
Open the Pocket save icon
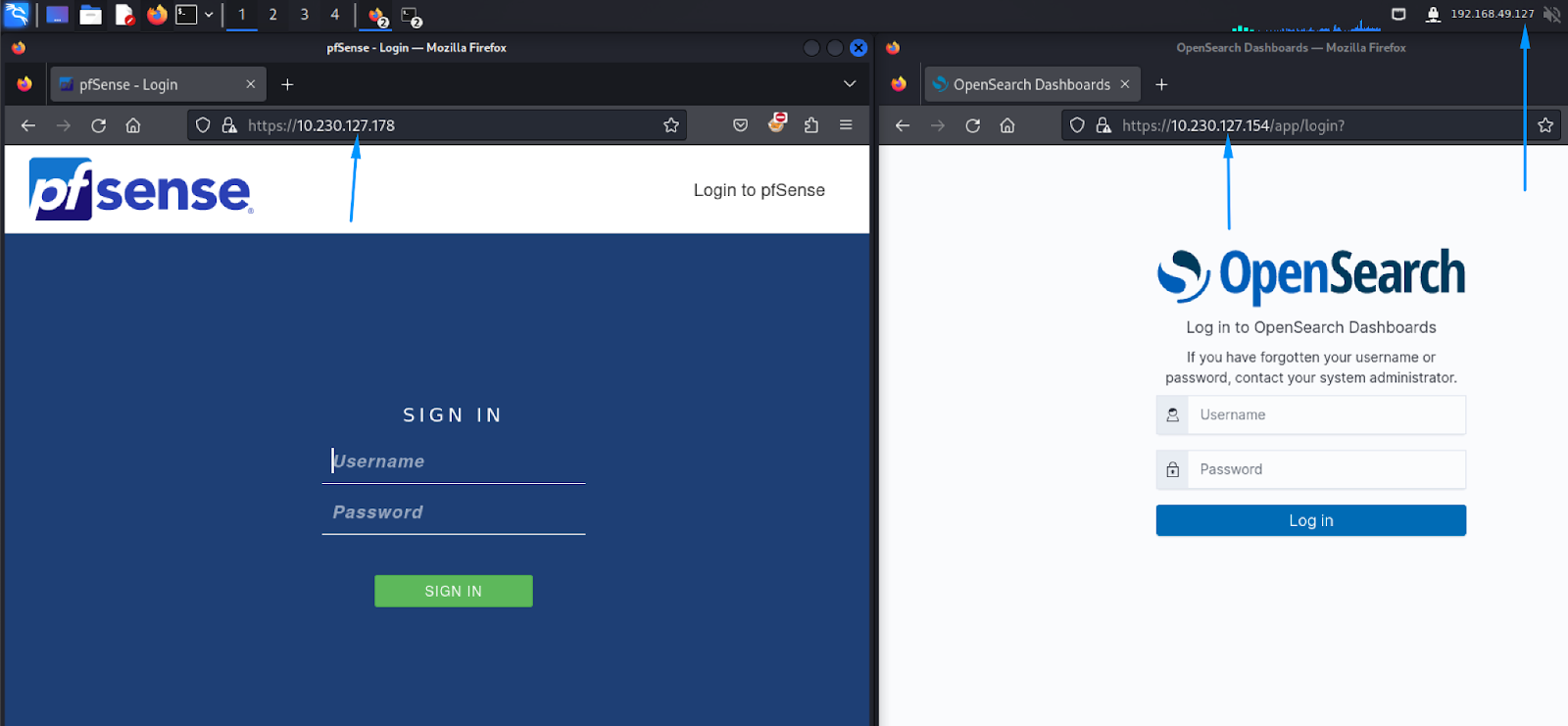pos(741,125)
